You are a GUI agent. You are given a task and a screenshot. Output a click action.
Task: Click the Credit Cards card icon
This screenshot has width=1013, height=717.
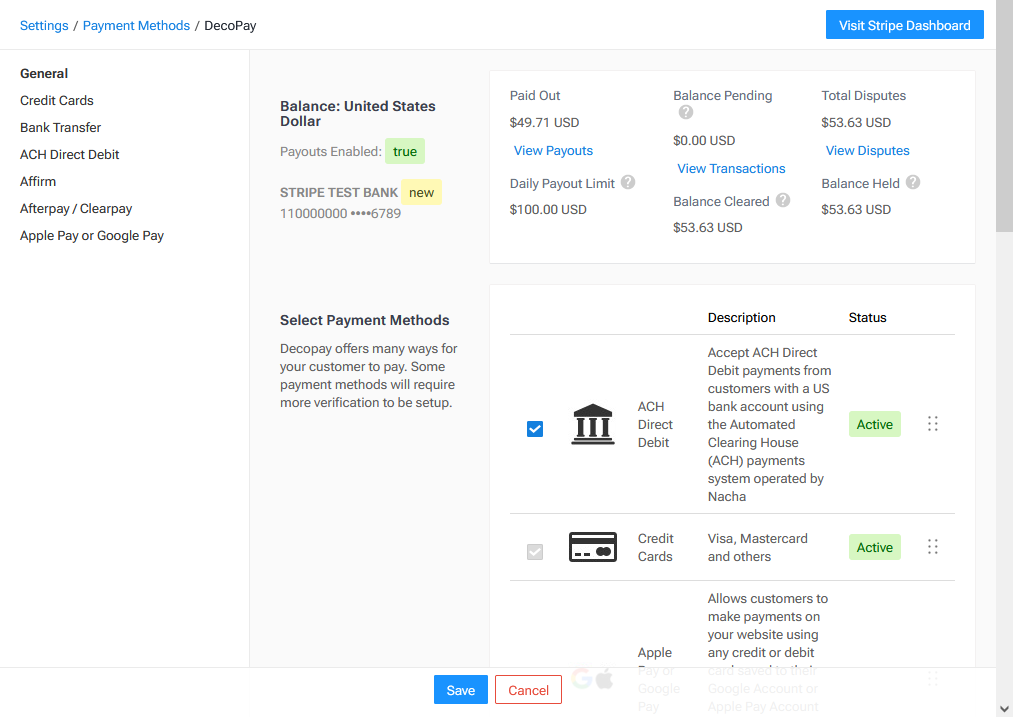593,547
